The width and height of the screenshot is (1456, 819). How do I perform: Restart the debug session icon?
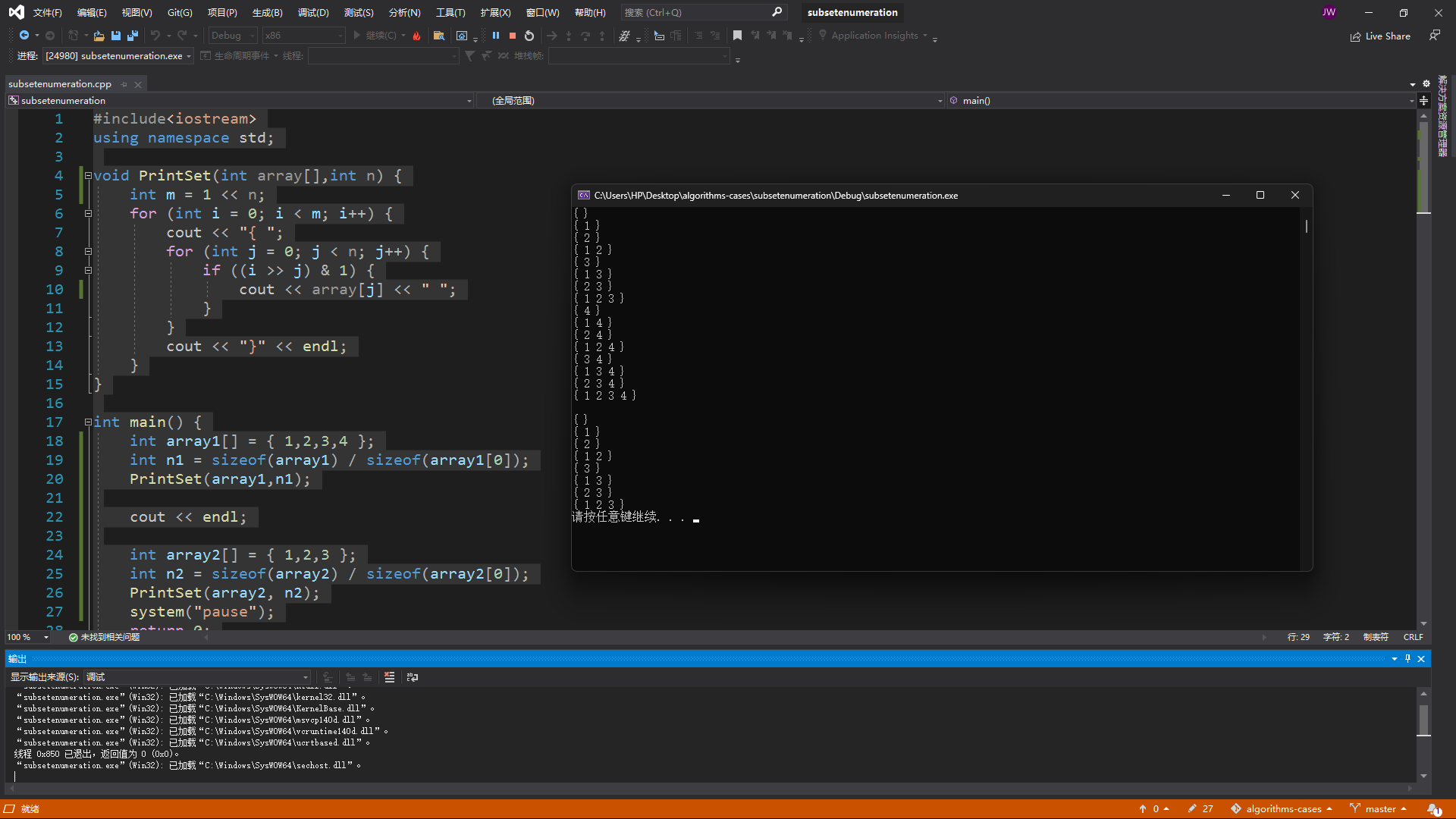pyautogui.click(x=529, y=36)
